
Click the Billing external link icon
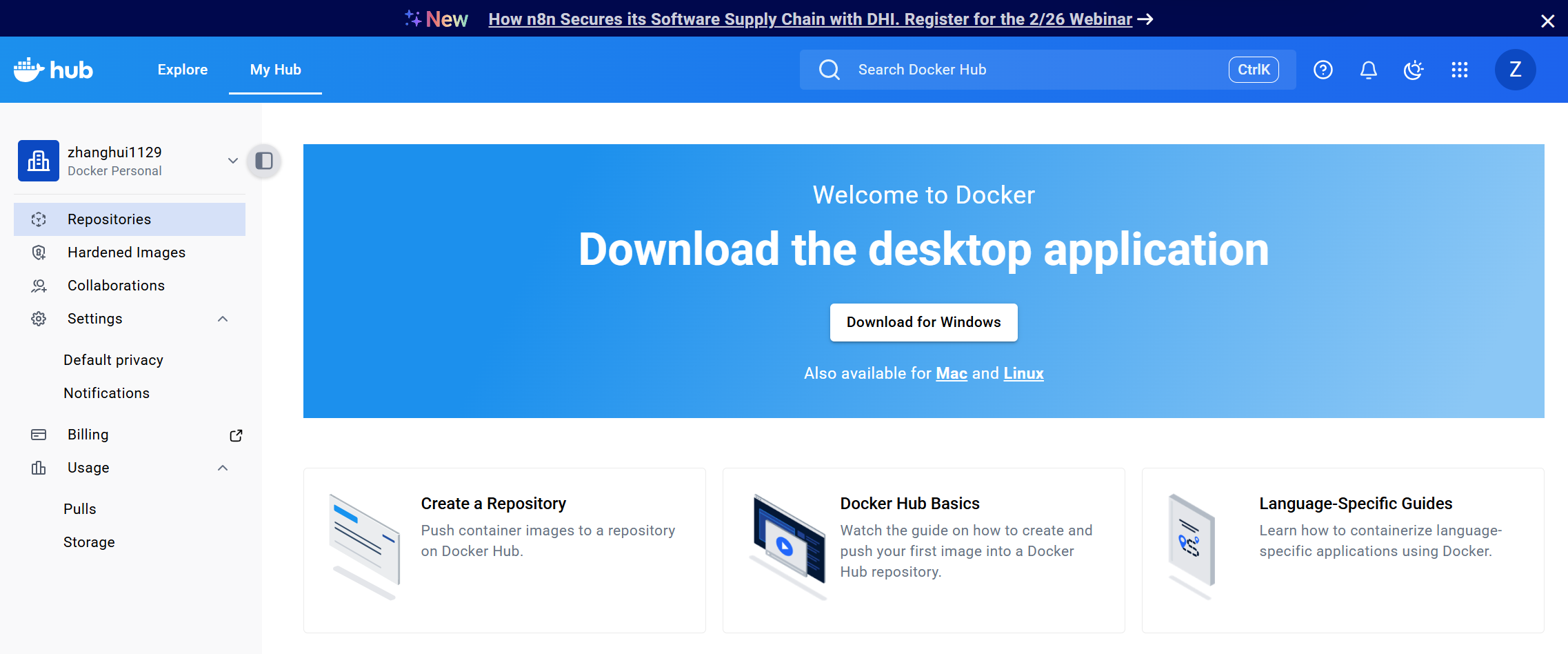(236, 435)
